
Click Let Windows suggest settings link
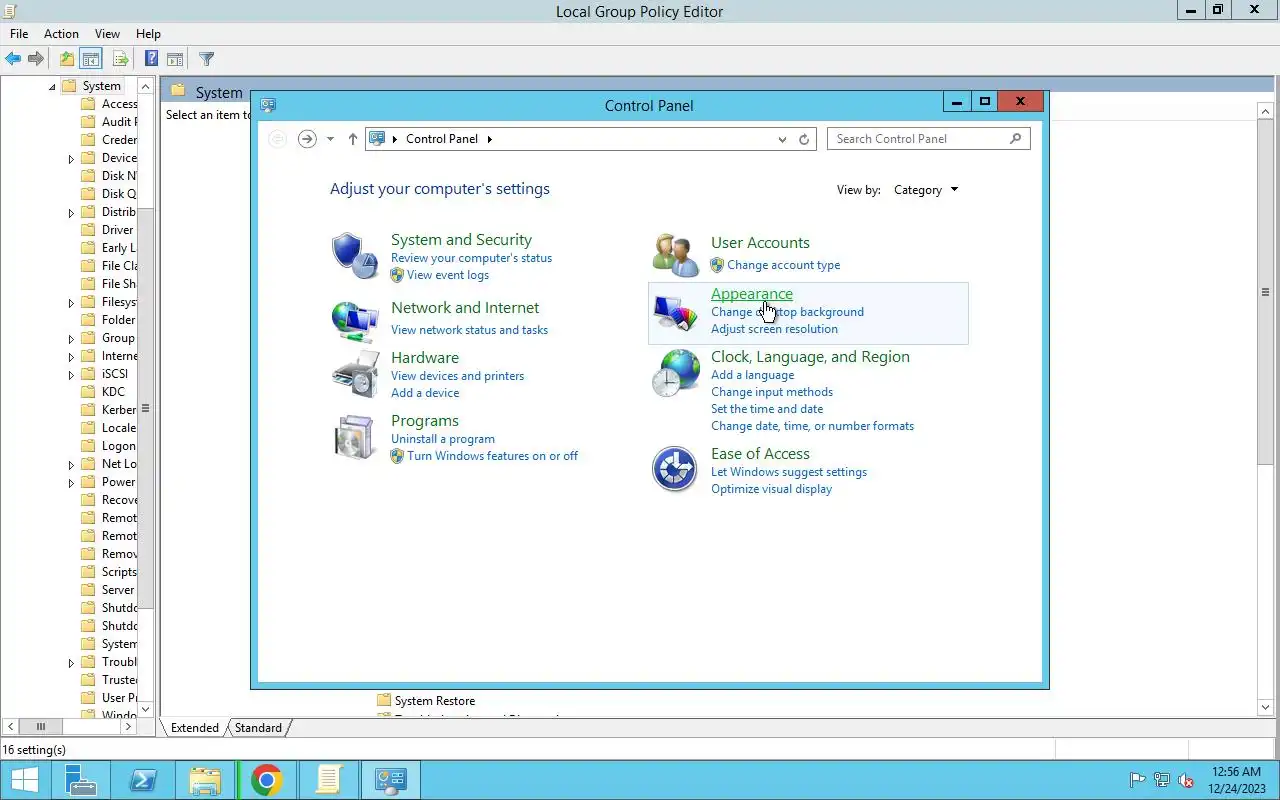[x=789, y=472]
